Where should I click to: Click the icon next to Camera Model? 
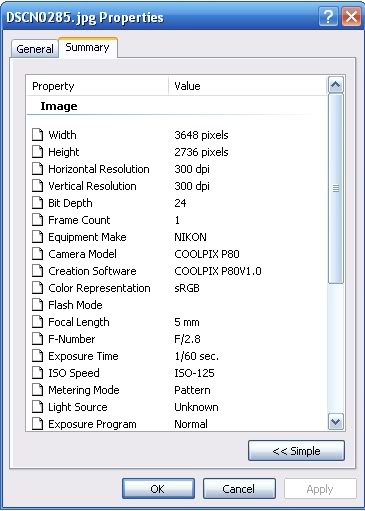38,254
